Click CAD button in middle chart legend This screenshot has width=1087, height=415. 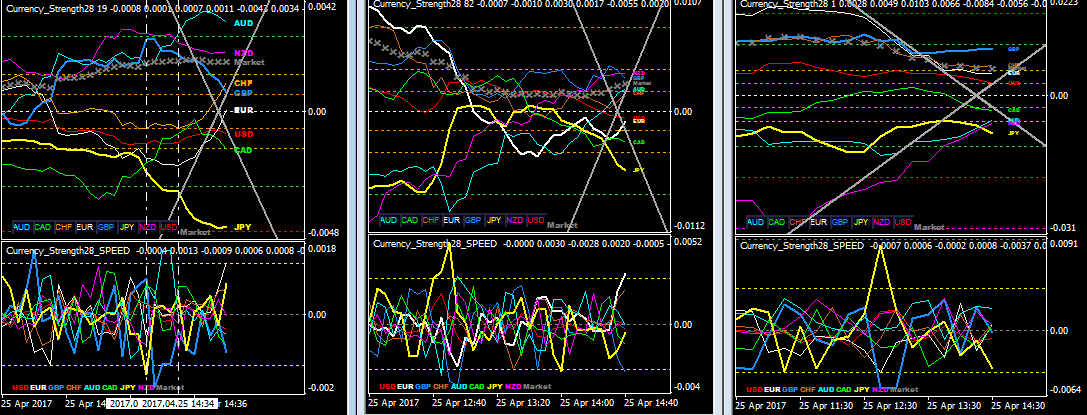click(x=410, y=220)
